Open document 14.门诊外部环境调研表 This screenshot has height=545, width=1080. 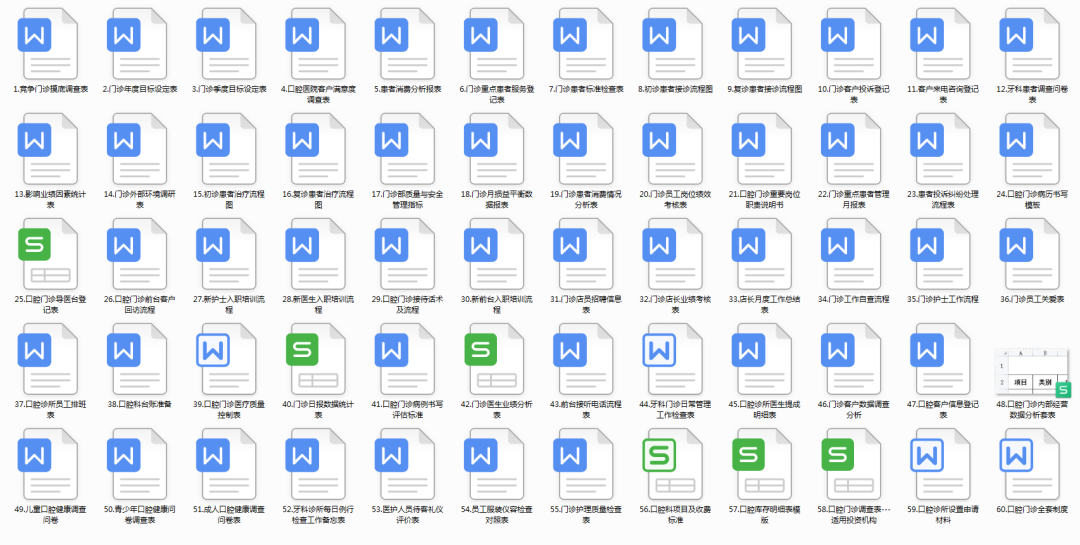tap(140, 150)
